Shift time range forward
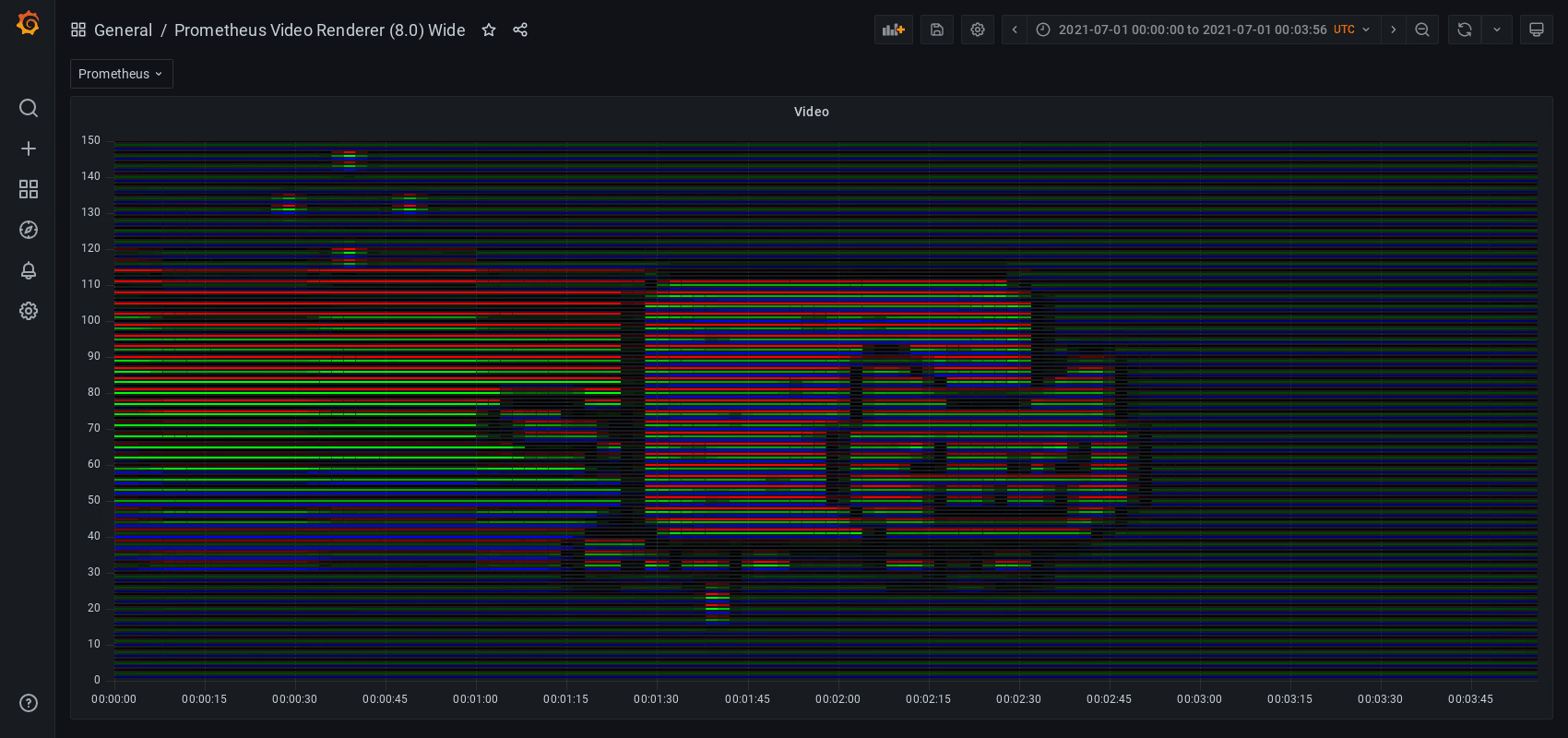This screenshot has height=738, width=1568. coord(1394,30)
